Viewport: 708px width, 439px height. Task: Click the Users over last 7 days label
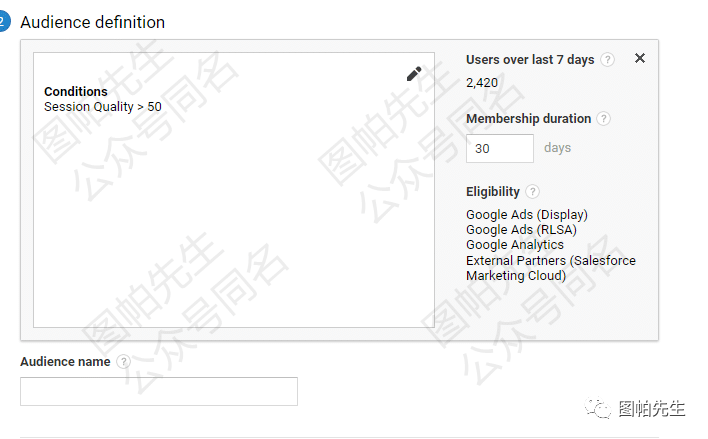[530, 60]
